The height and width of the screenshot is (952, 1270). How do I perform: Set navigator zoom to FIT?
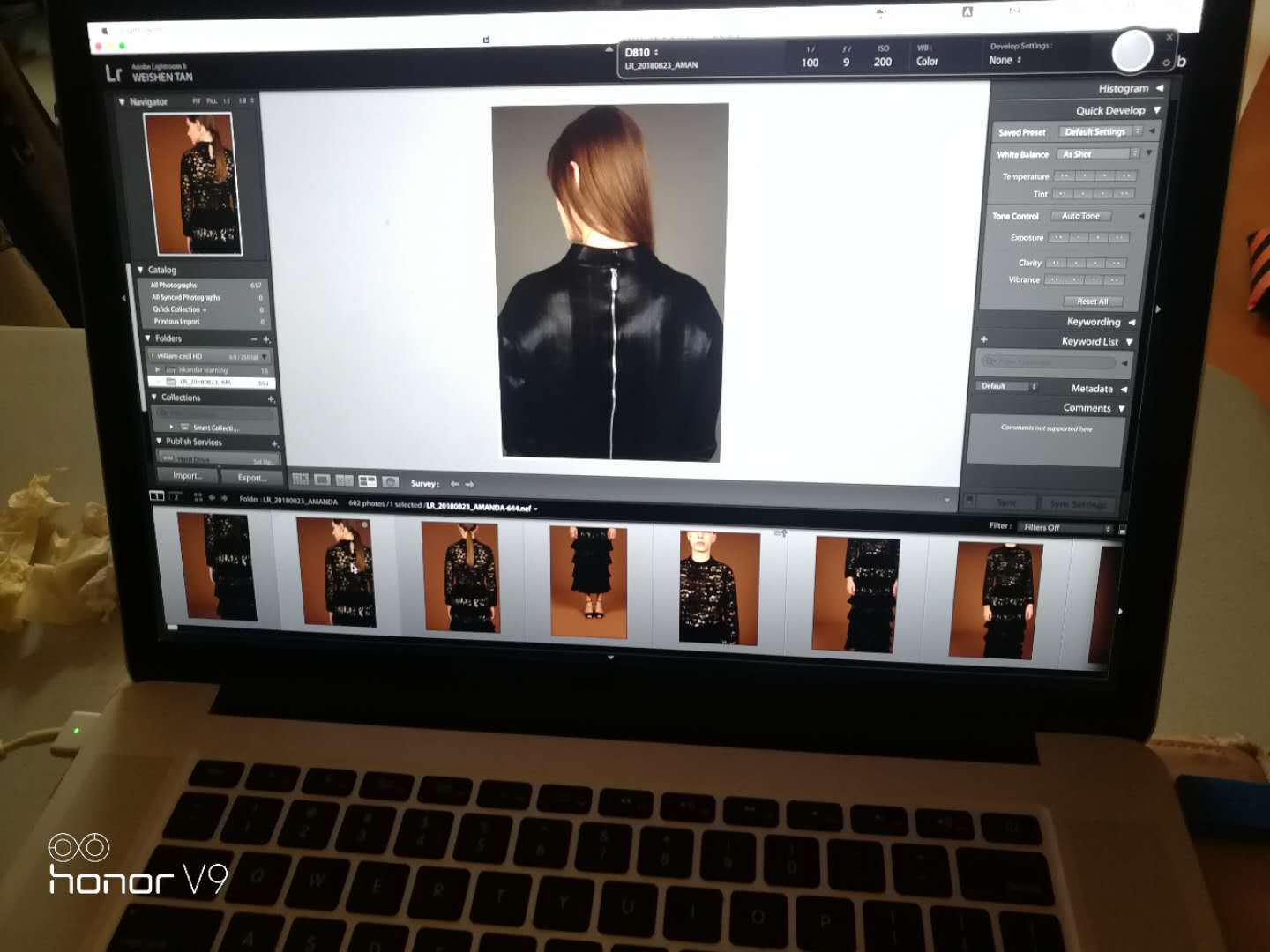click(197, 100)
